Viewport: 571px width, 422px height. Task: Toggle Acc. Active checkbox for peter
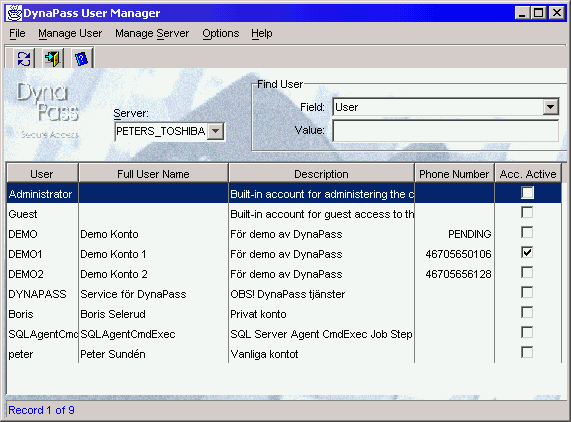click(527, 352)
